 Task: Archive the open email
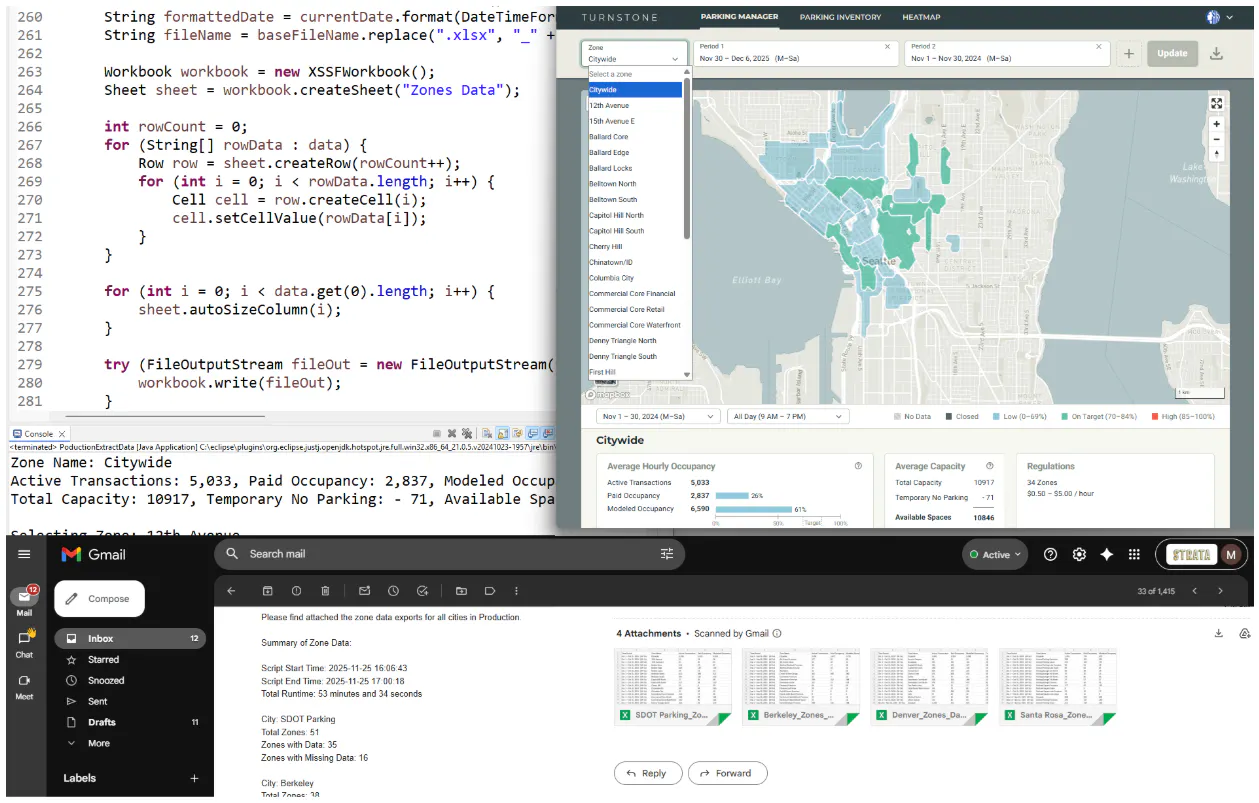click(x=267, y=591)
